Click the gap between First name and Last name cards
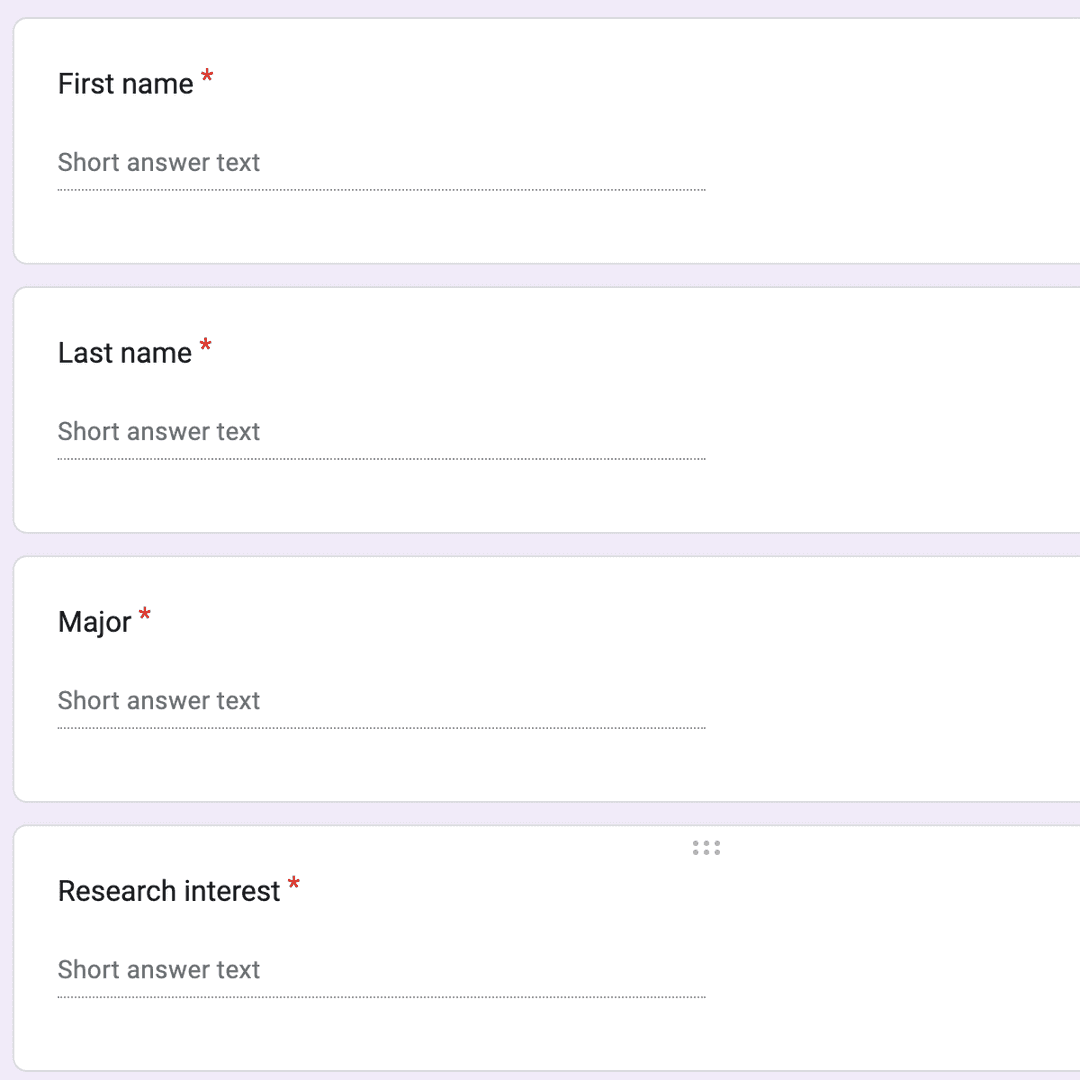1080x1080 pixels. [540, 276]
